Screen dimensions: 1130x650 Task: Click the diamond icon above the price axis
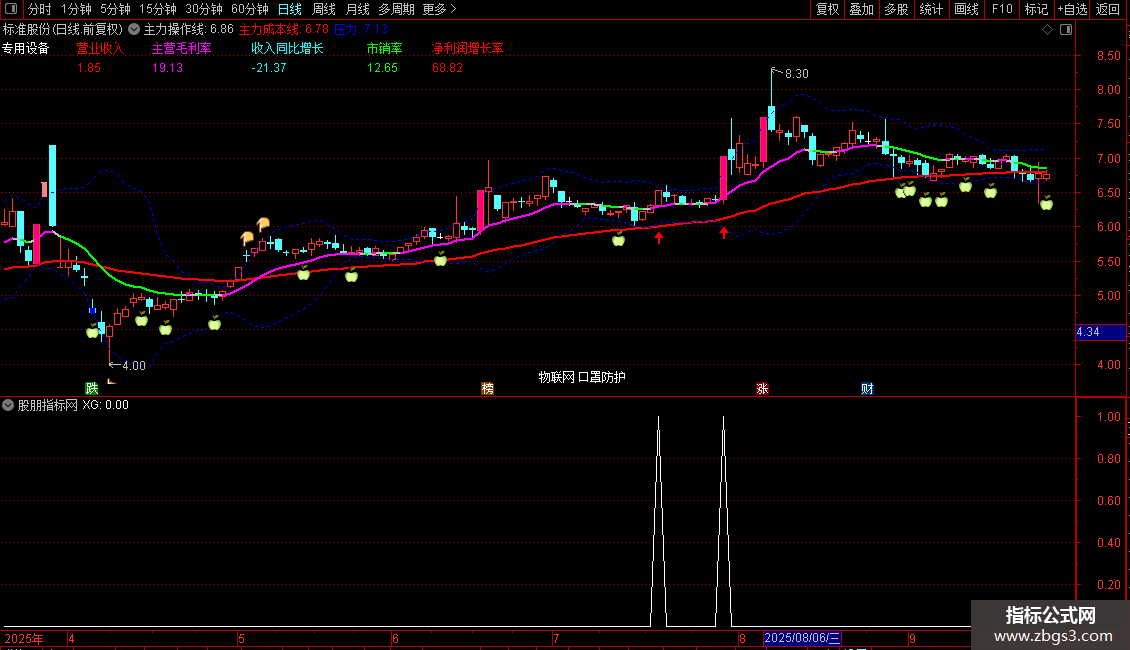click(x=1048, y=30)
